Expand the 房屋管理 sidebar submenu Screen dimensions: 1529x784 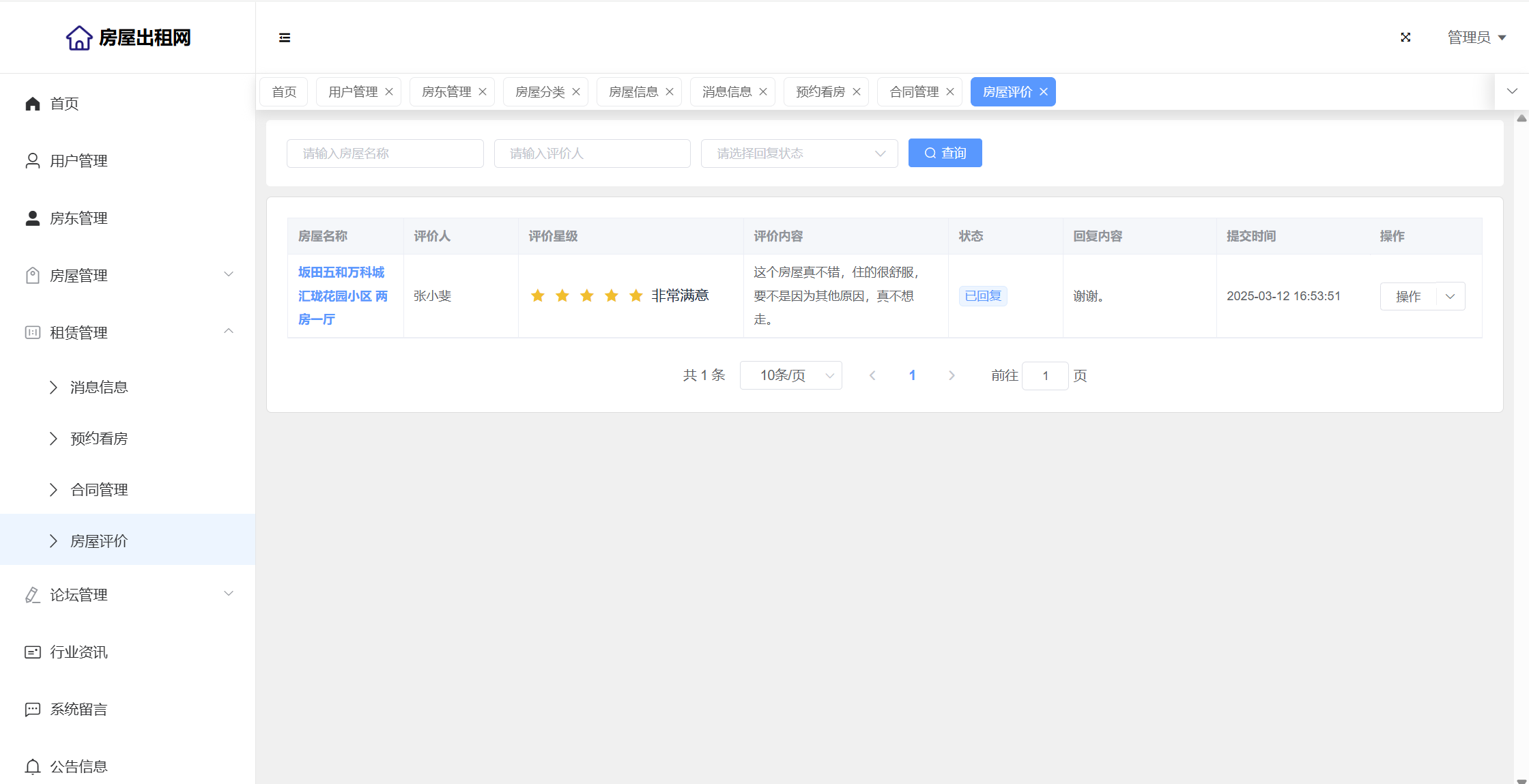(128, 276)
